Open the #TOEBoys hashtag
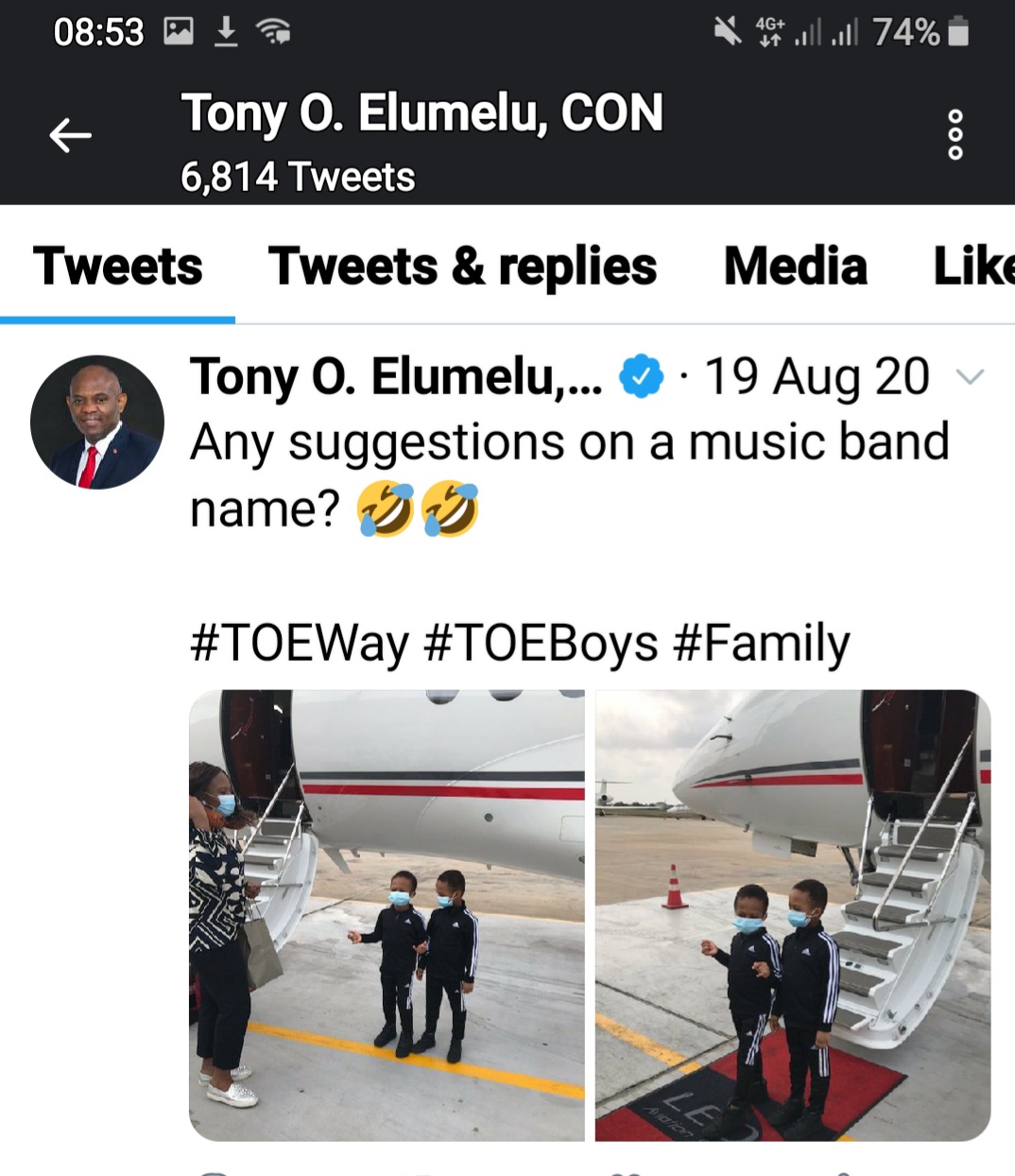This screenshot has width=1015, height=1176. [542, 644]
